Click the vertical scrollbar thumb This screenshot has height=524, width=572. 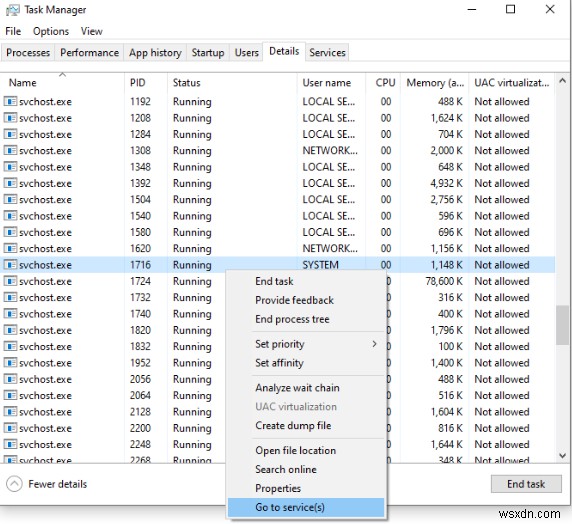pos(563,325)
